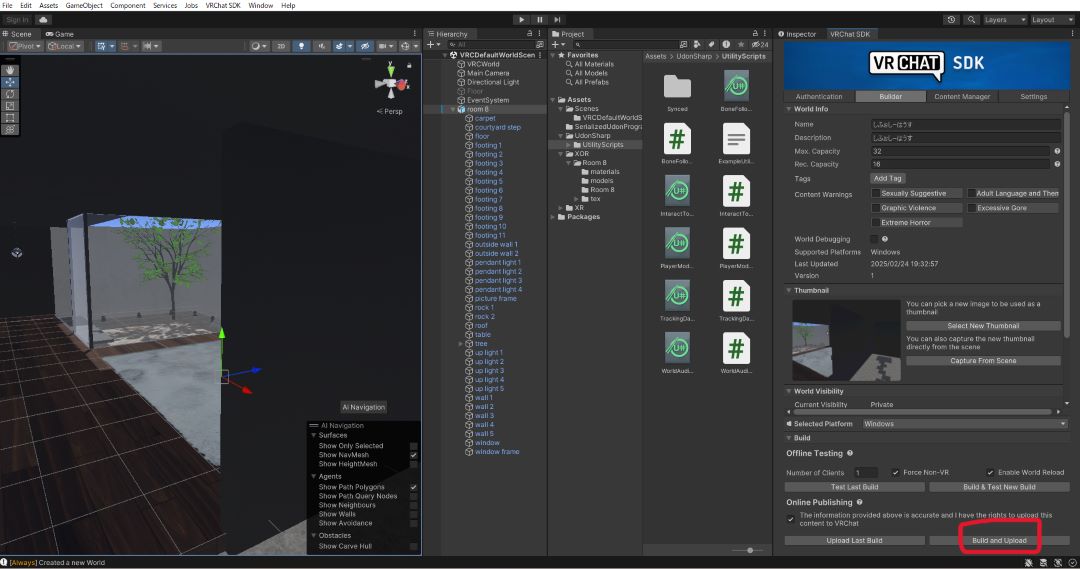Open the Undo History icon
This screenshot has height=569, width=1080.
coord(951,20)
